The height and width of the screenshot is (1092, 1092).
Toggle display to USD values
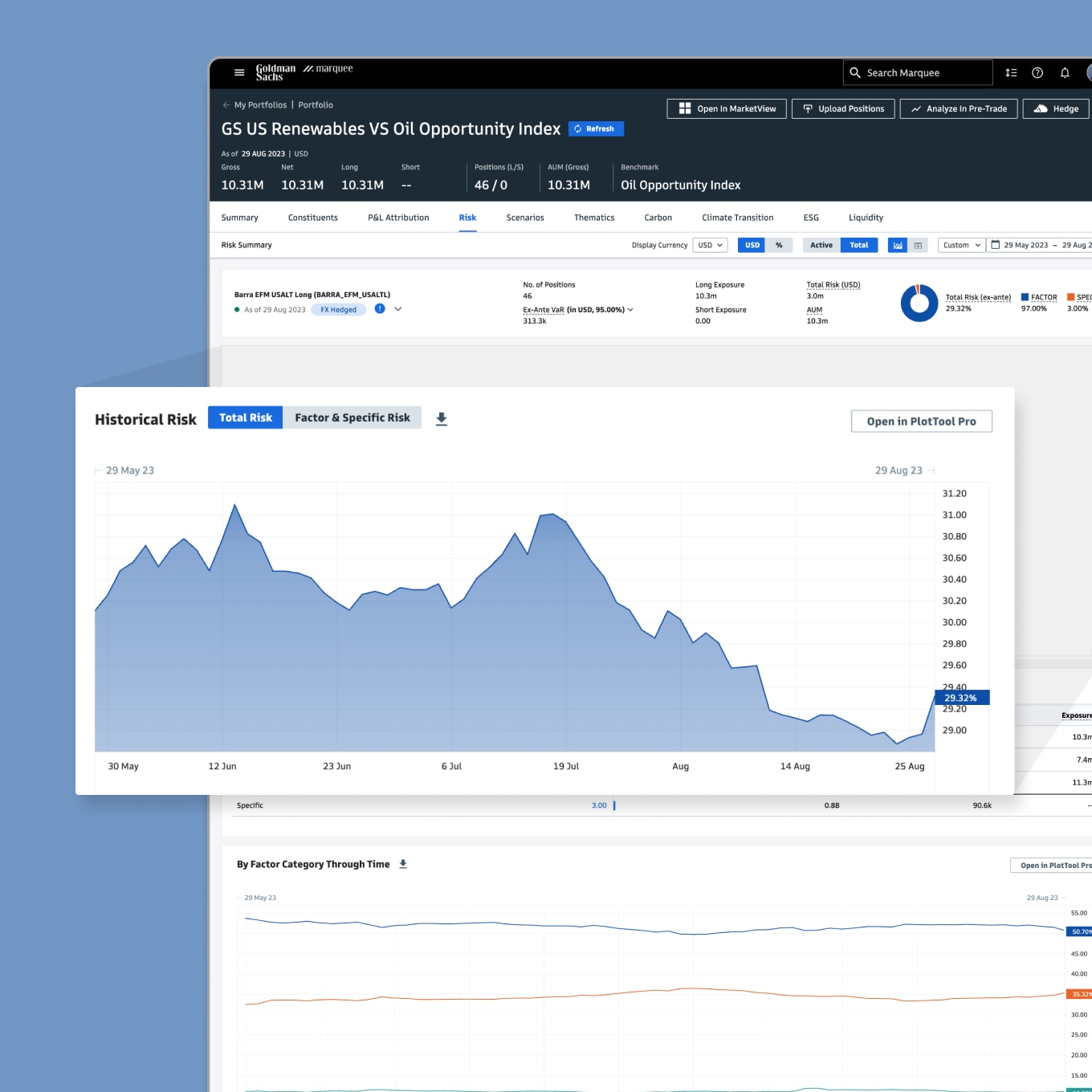point(752,245)
